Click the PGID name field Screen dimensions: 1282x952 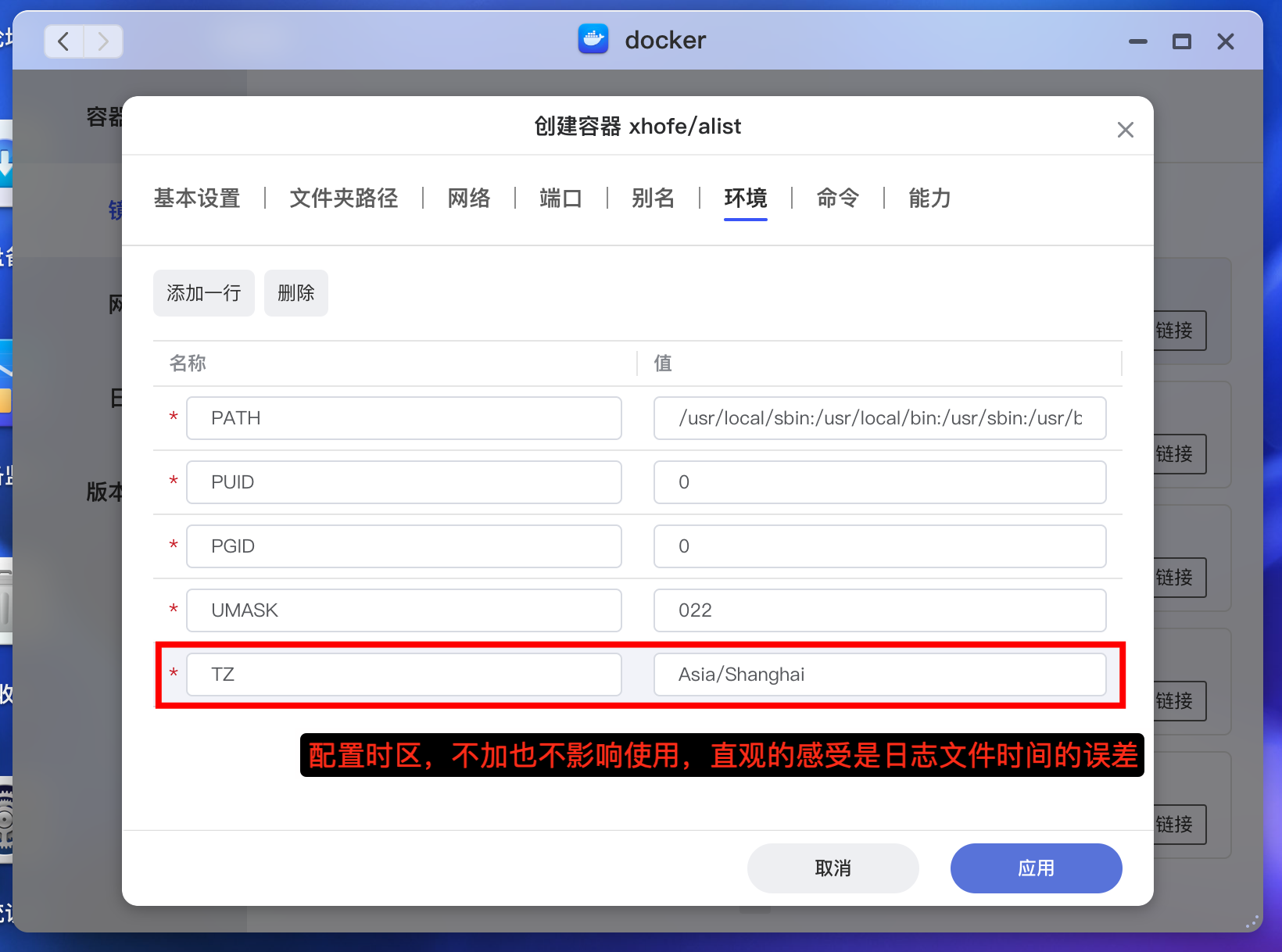404,546
